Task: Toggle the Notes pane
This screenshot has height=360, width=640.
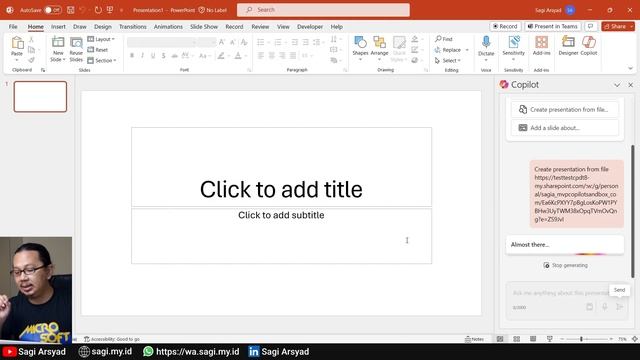Action: pos(474,339)
